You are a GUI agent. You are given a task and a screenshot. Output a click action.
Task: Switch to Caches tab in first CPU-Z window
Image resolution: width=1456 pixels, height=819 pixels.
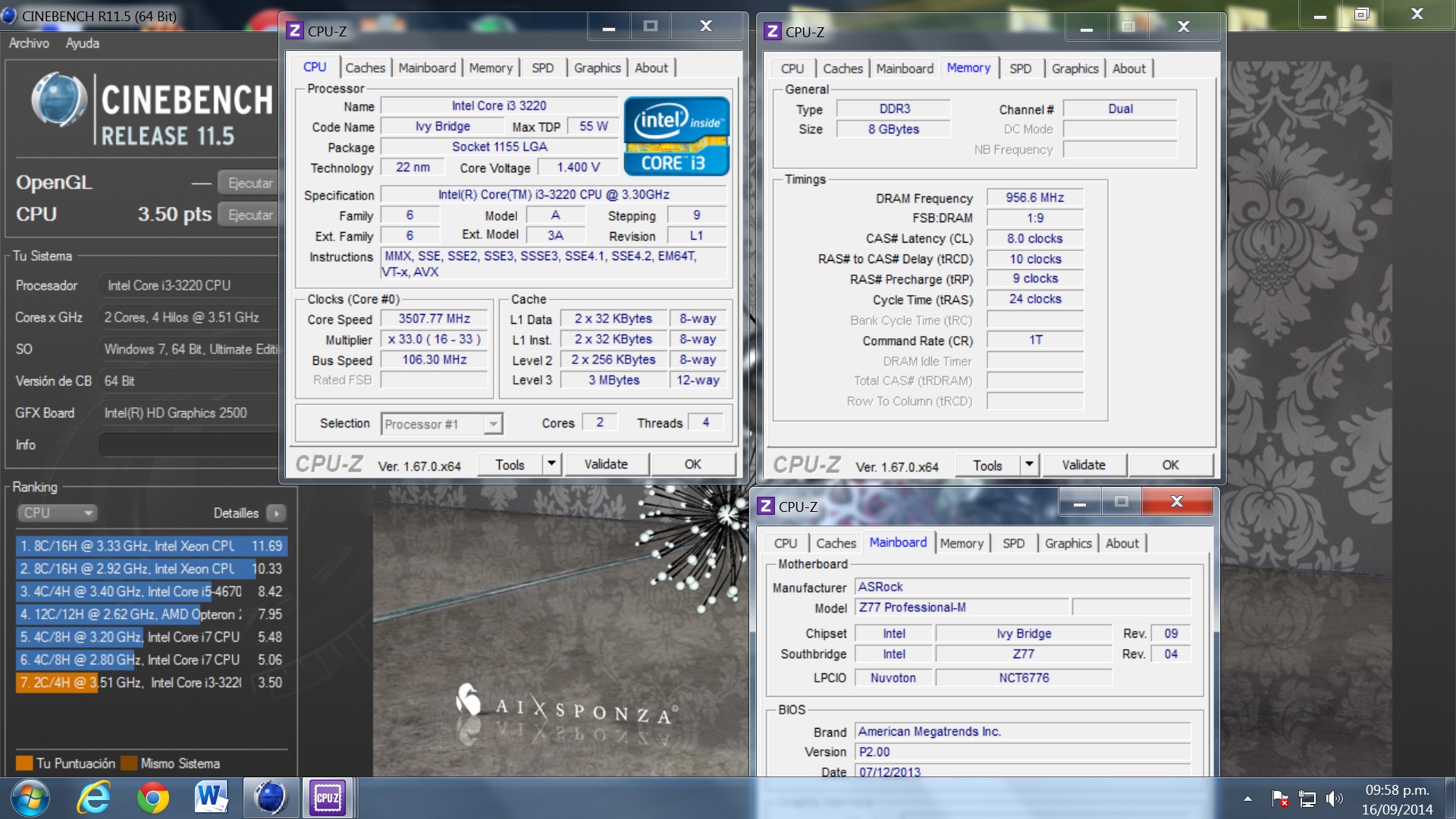[x=365, y=67]
